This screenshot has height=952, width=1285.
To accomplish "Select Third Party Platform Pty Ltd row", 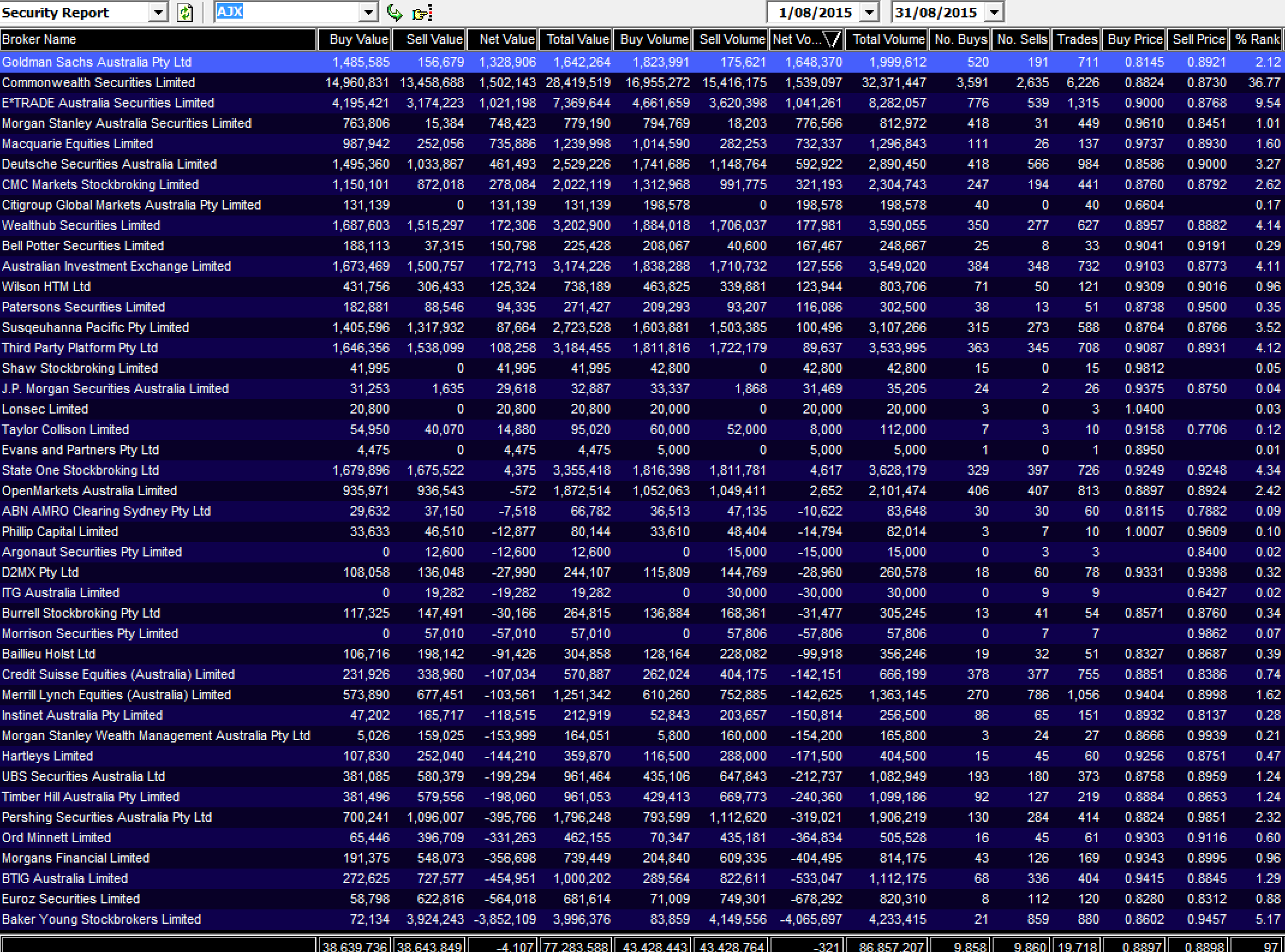I will (x=641, y=348).
